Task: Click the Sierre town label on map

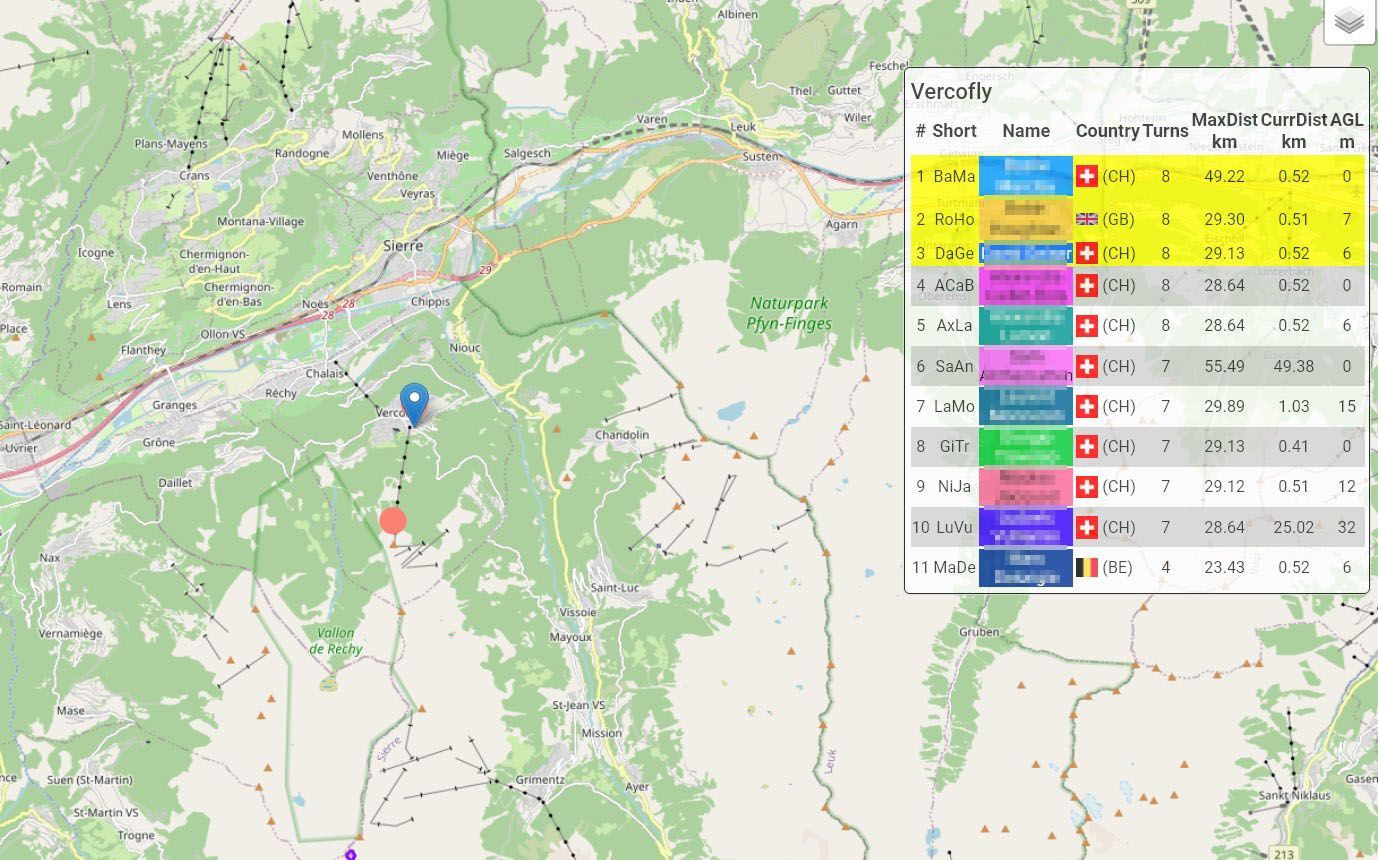Action: pos(403,245)
